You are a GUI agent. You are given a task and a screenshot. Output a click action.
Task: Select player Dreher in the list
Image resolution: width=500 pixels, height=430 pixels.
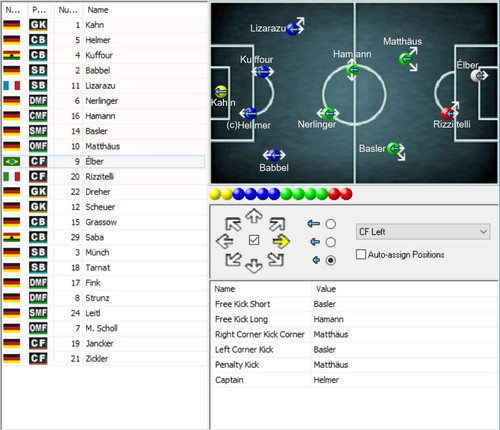(x=103, y=192)
